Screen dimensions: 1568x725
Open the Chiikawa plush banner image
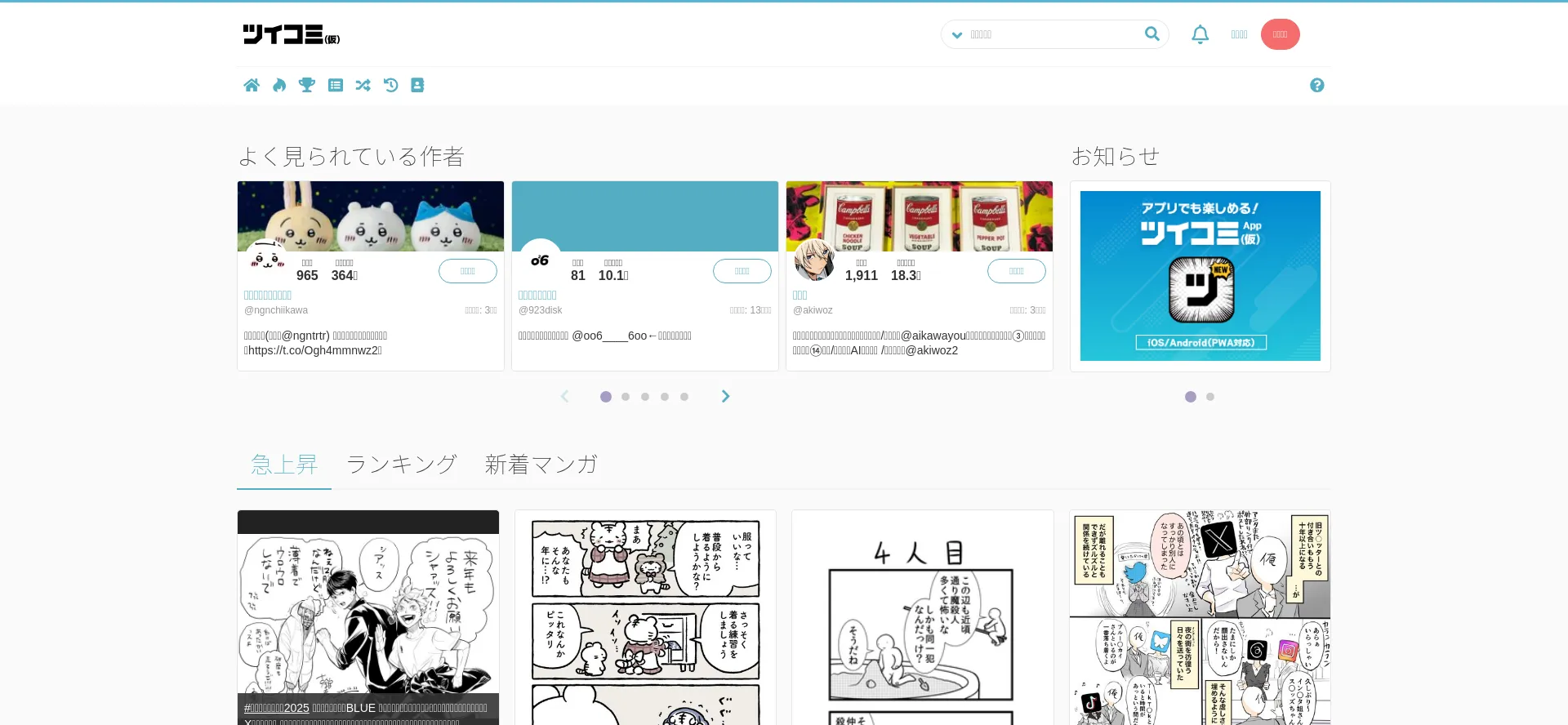(371, 216)
